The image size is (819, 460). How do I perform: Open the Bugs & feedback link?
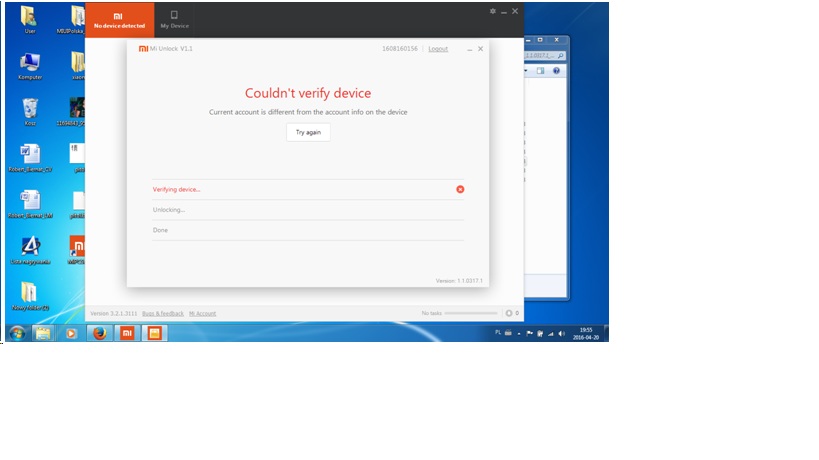click(x=163, y=313)
